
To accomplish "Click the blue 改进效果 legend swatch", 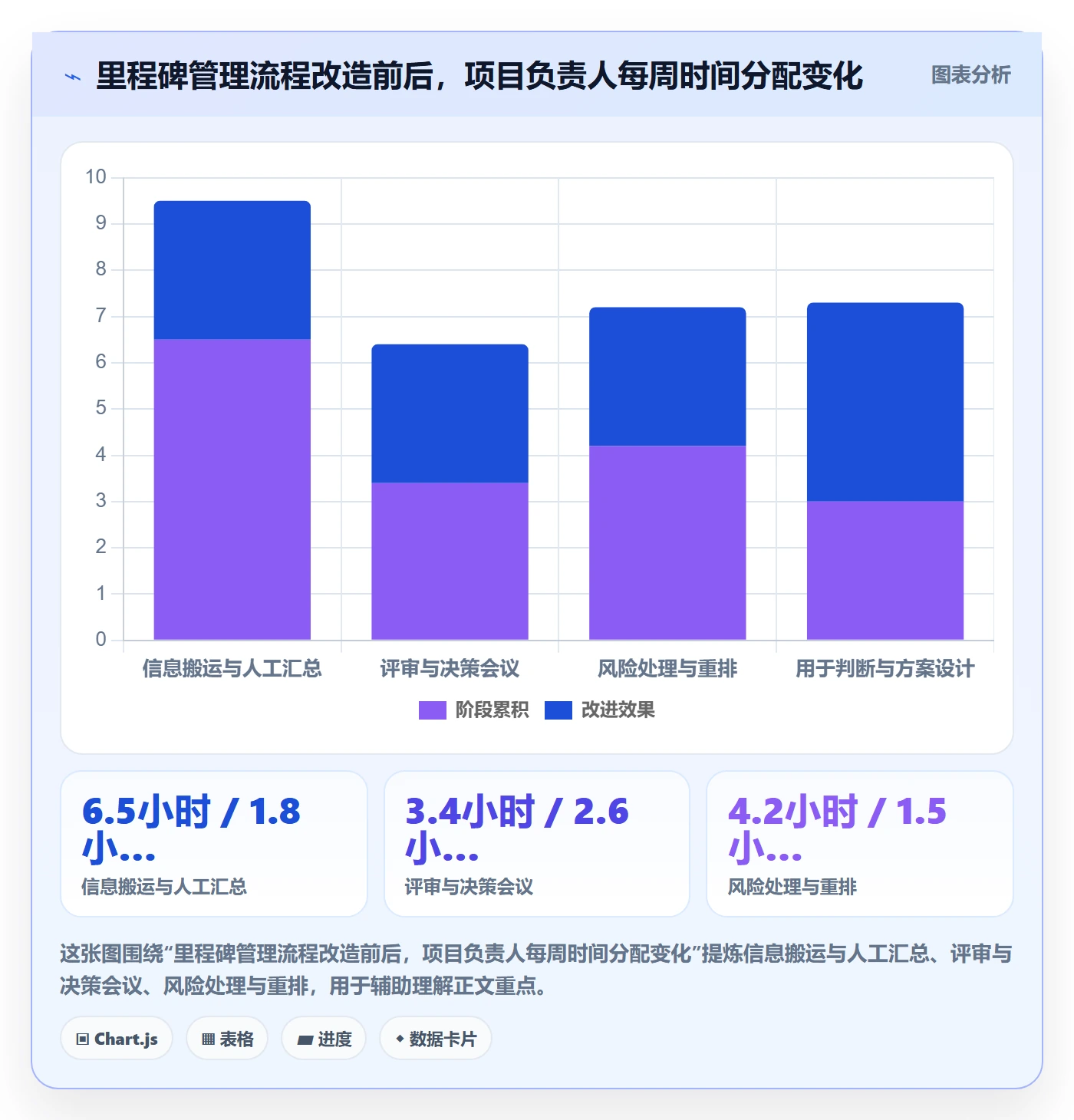I will tap(558, 710).
